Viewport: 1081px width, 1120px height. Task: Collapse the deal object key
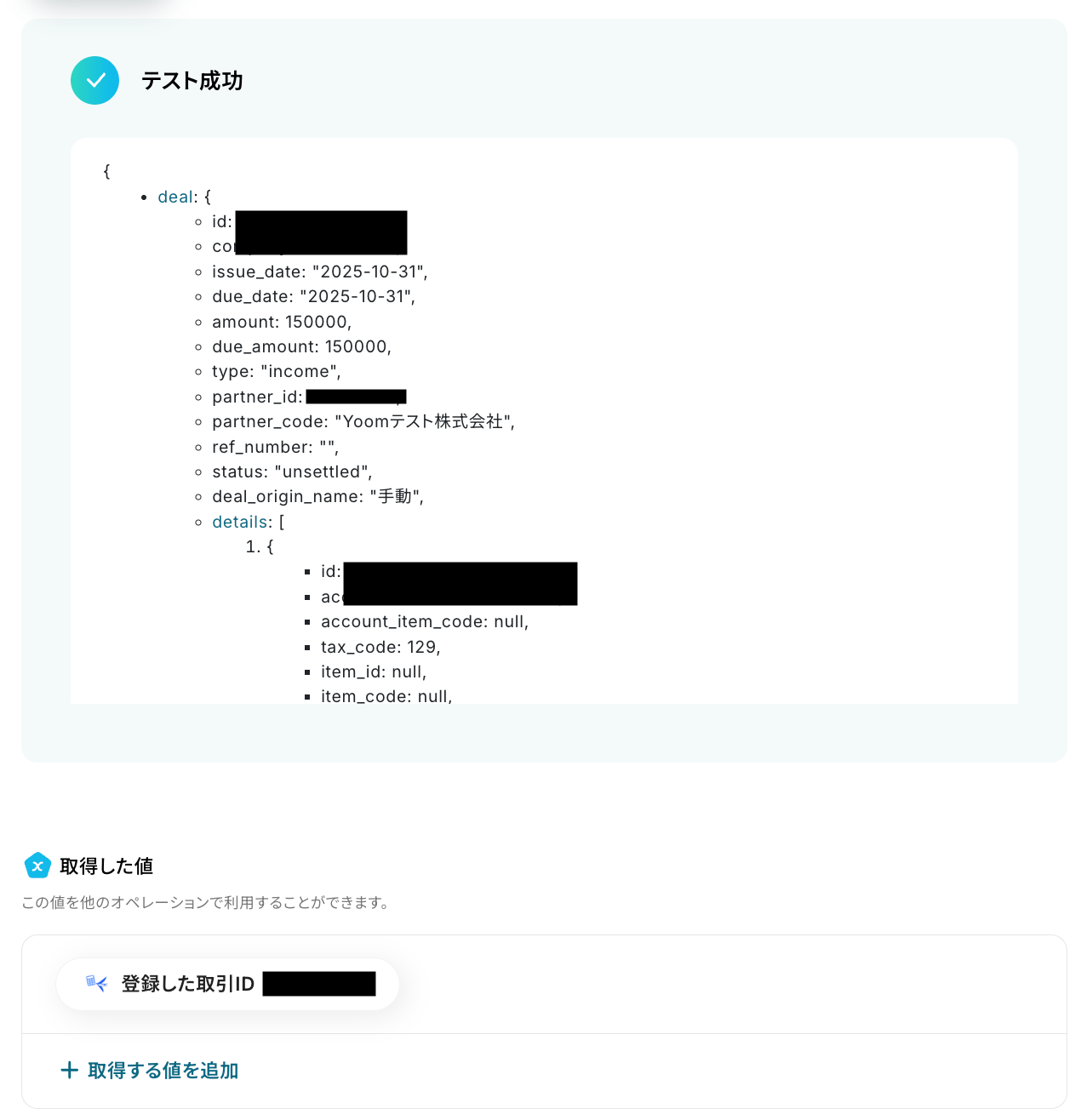pyautogui.click(x=177, y=197)
